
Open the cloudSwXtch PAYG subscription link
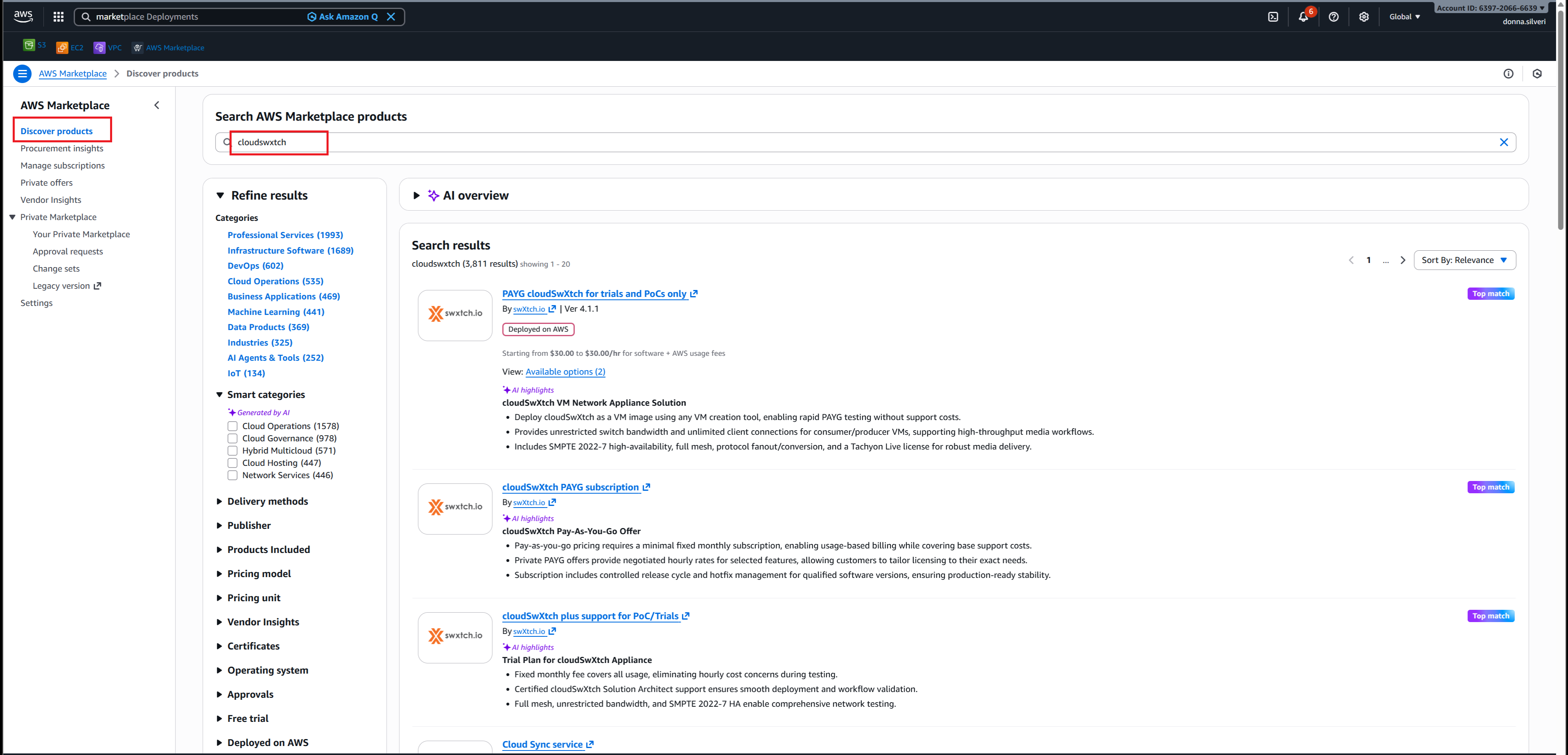point(570,487)
